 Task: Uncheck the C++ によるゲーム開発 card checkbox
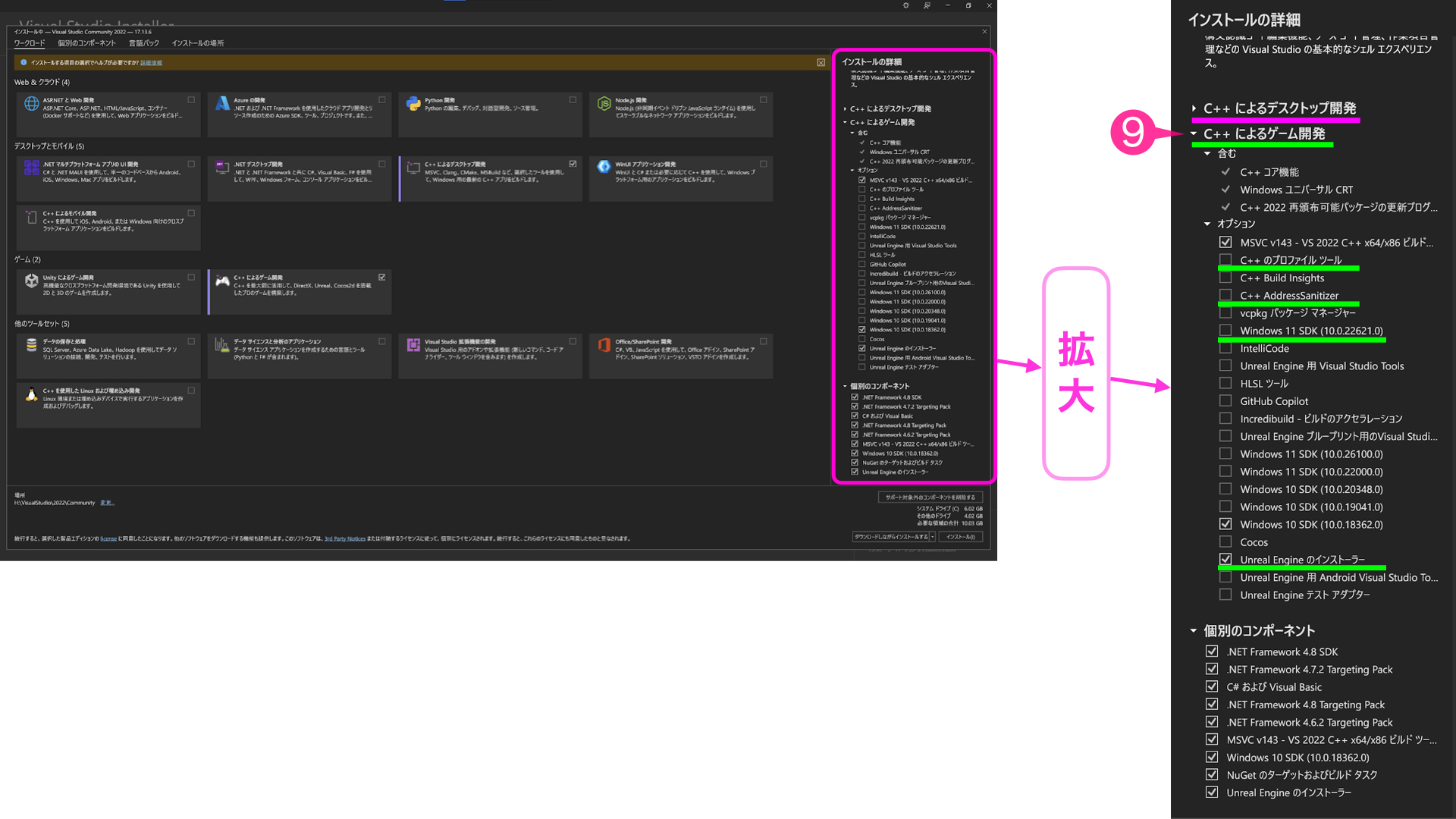[382, 278]
